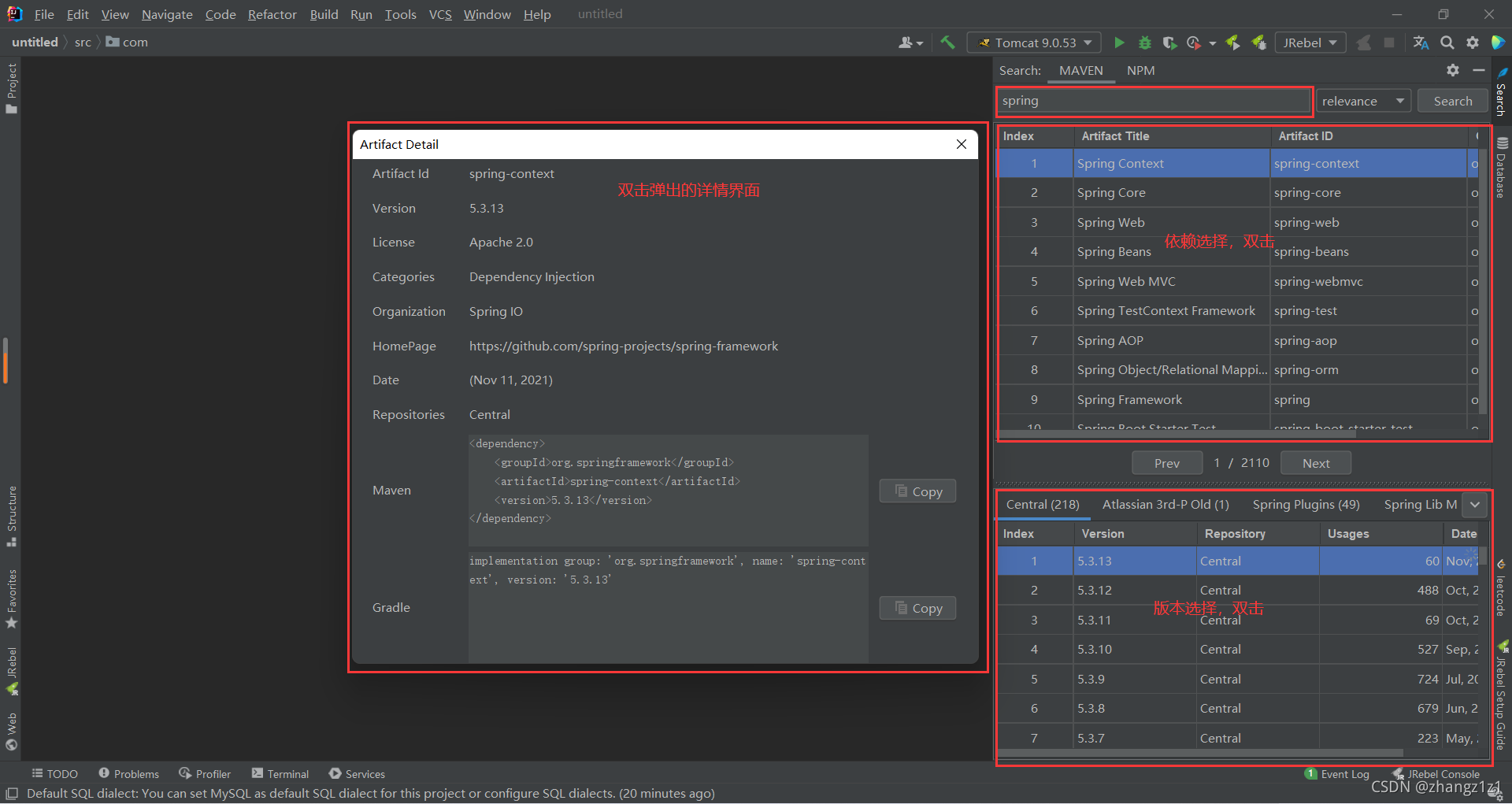Close the Artifact Detail dialog
Viewport: 1512px width, 804px height.
[x=962, y=144]
